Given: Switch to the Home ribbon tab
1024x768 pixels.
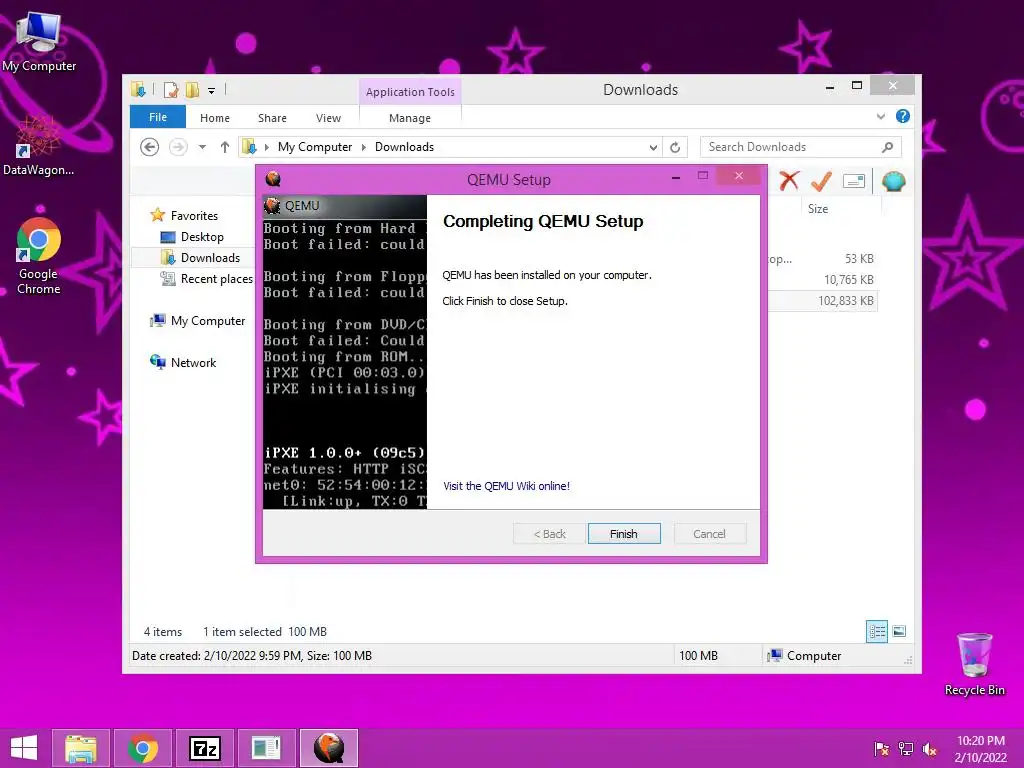Looking at the screenshot, I should point(215,118).
